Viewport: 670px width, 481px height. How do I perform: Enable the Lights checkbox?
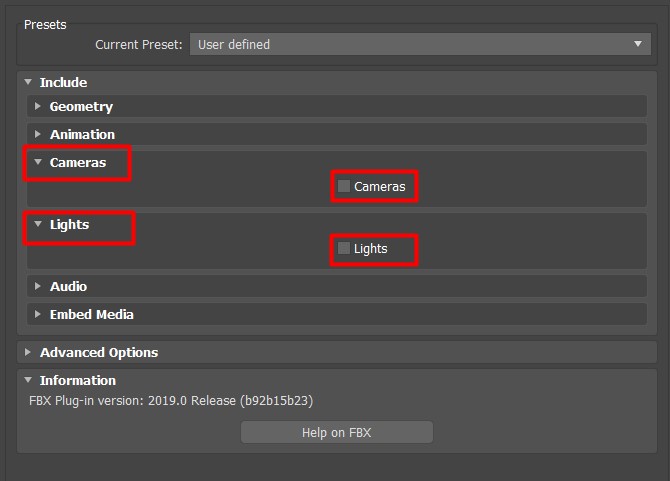click(344, 248)
